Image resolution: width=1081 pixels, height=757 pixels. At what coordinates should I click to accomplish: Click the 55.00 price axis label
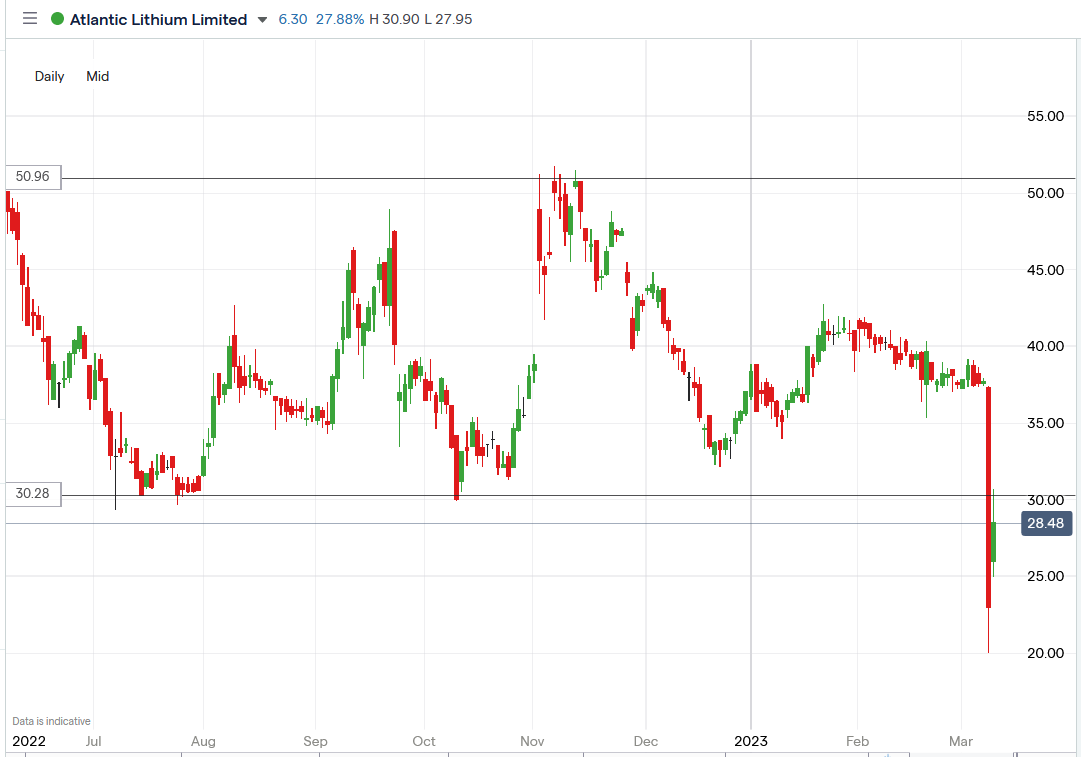click(x=1045, y=116)
